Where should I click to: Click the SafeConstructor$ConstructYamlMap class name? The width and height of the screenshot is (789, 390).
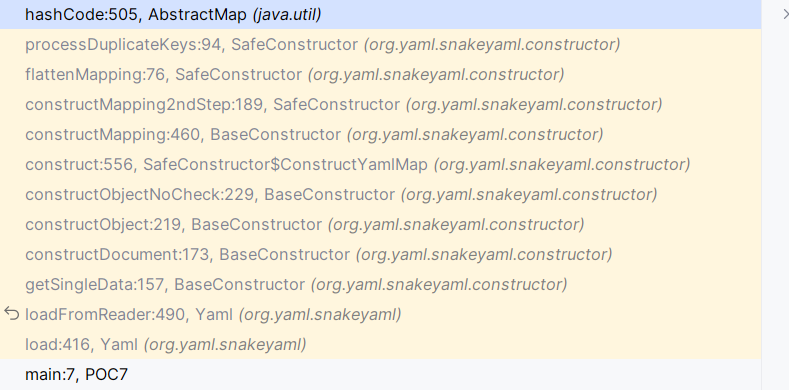pos(285,165)
